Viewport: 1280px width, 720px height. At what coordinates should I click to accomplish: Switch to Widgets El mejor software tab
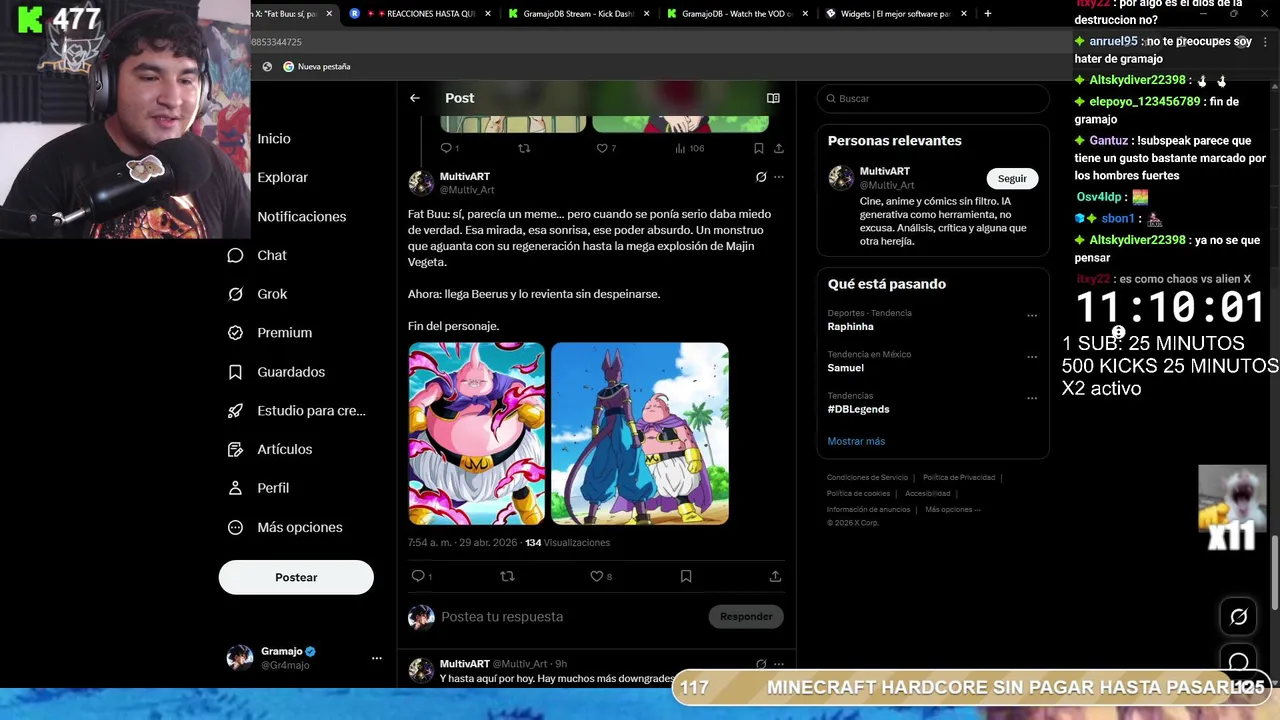(896, 14)
